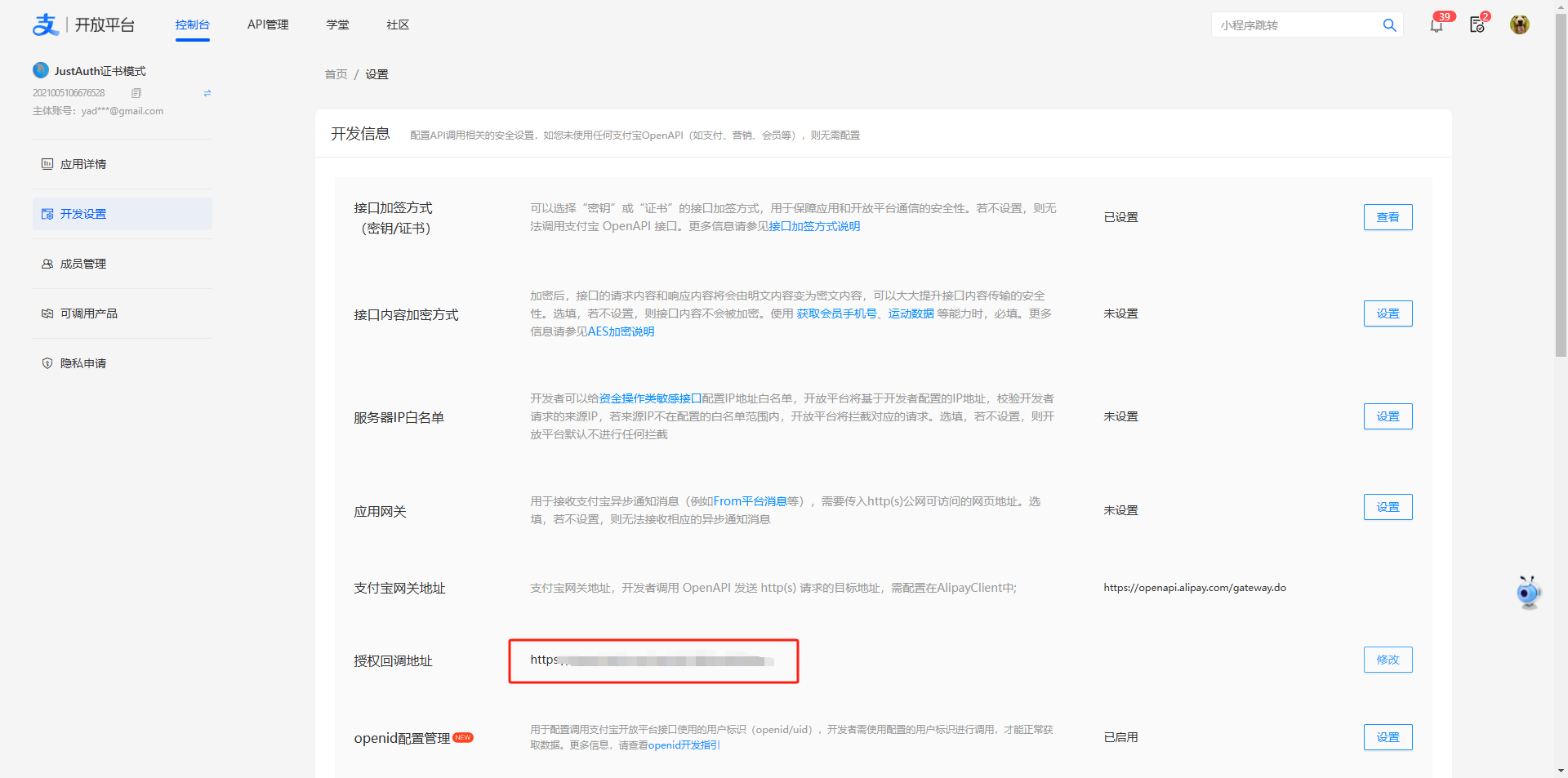
Task: Click the 主体账号 yad***@gmail.com text
Action: [98, 111]
